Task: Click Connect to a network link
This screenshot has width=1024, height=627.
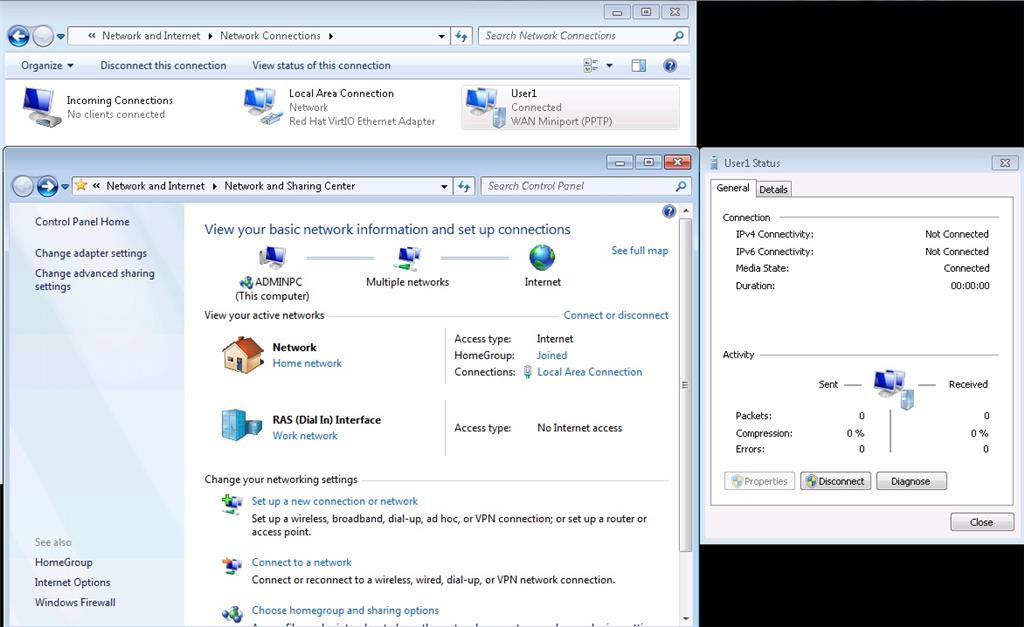Action: (301, 562)
